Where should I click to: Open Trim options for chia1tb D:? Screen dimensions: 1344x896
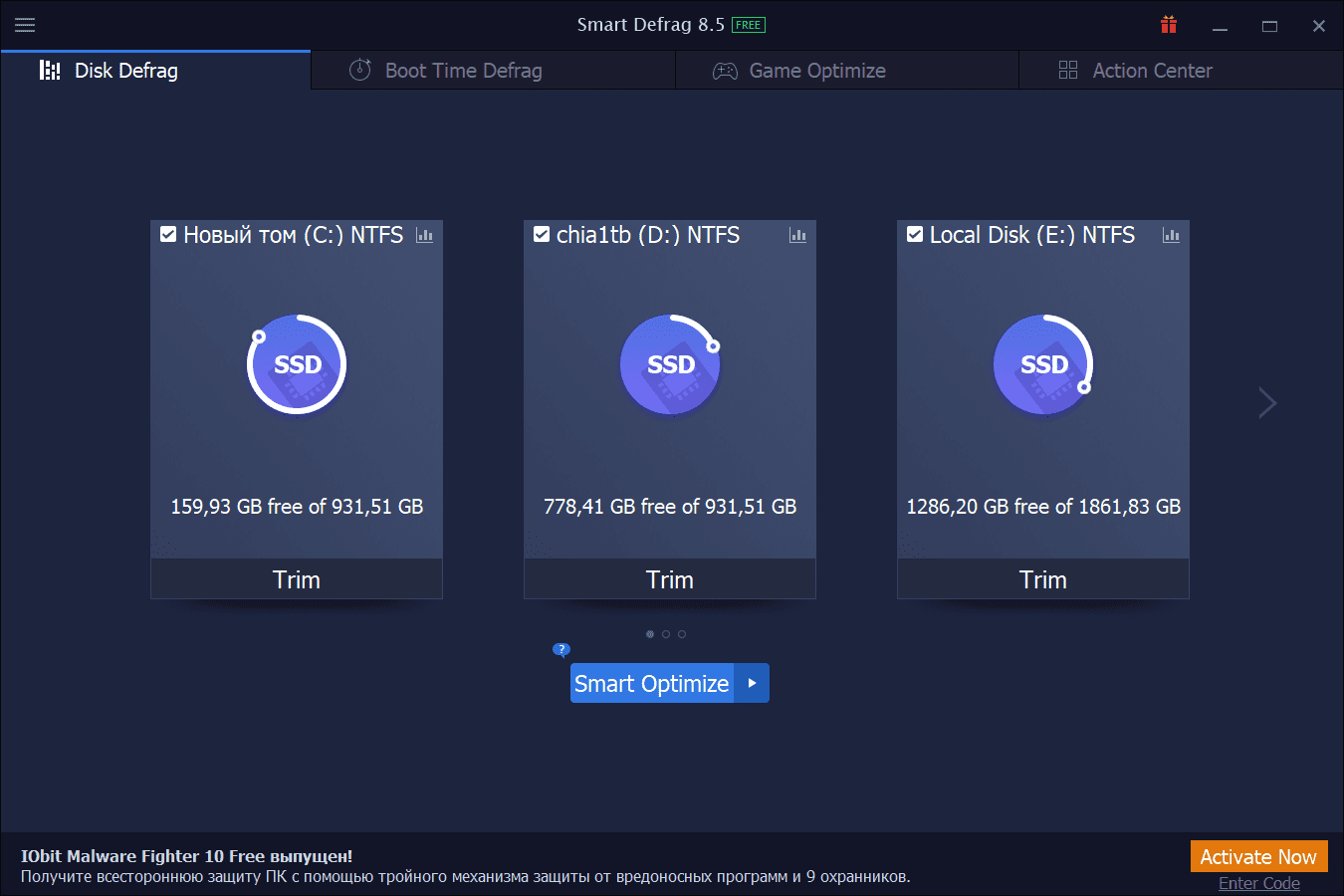click(x=670, y=579)
